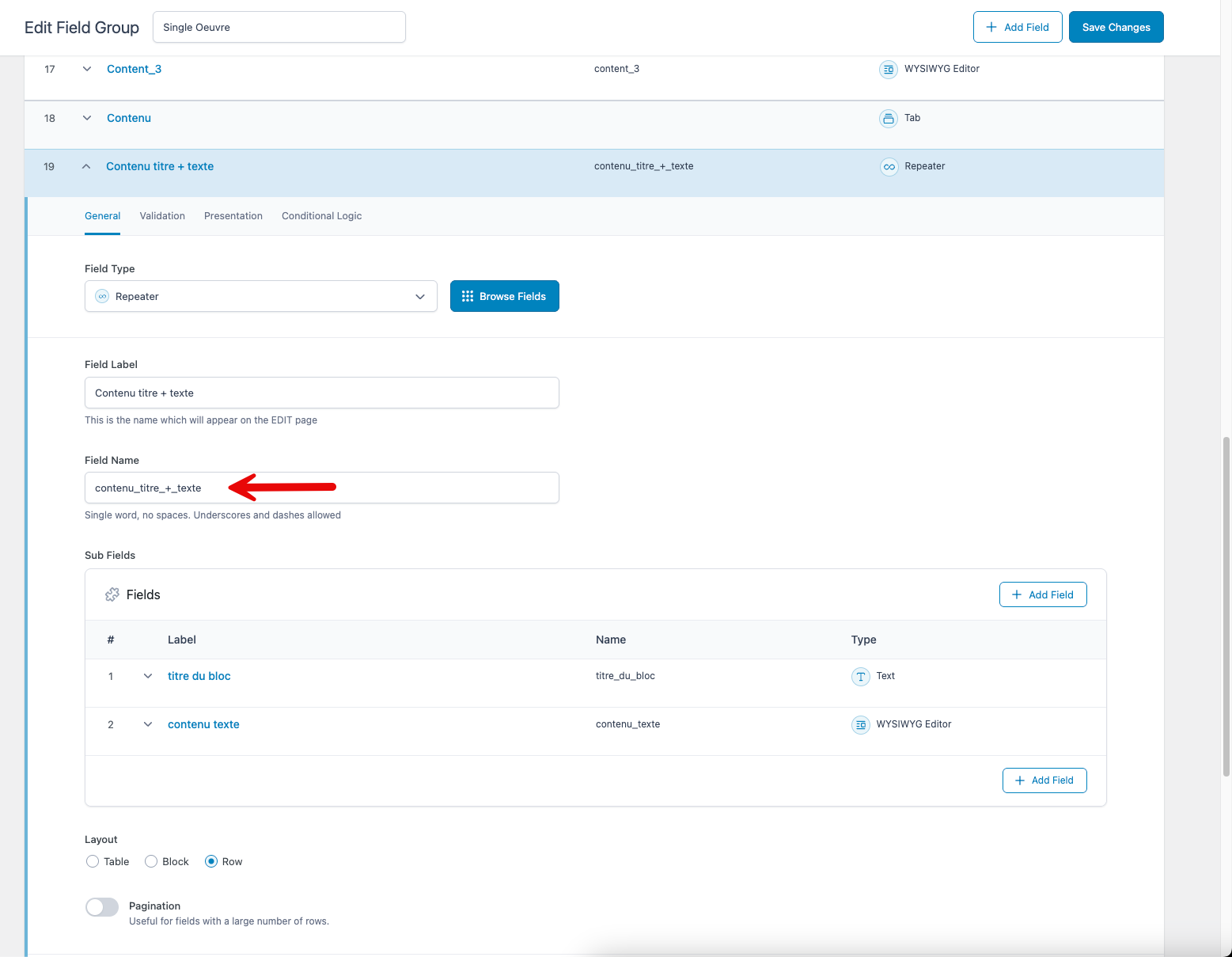Image resolution: width=1232 pixels, height=957 pixels.
Task: Click the sub field number 2
Action: (111, 724)
